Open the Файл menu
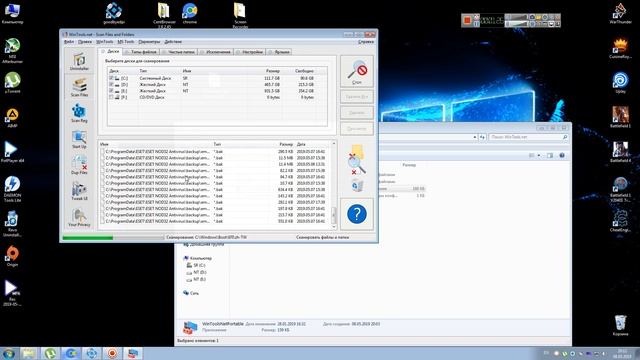Viewport: 640px width, 360px height. click(69, 42)
